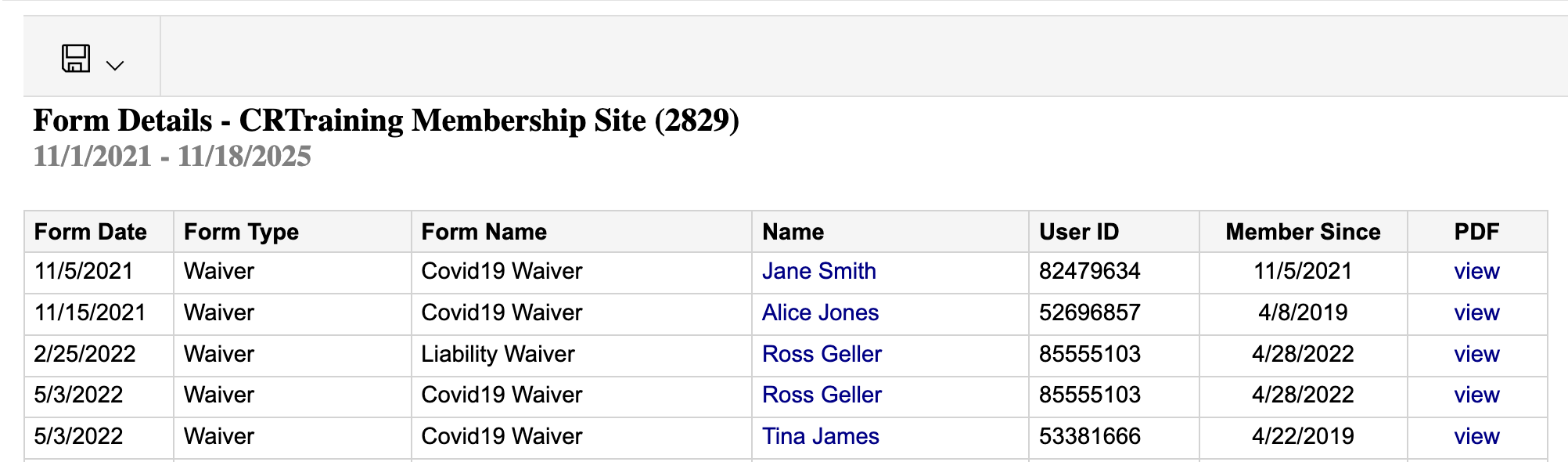This screenshot has height=462, width=1568.
Task: Click the User ID column header
Action: (x=1078, y=232)
